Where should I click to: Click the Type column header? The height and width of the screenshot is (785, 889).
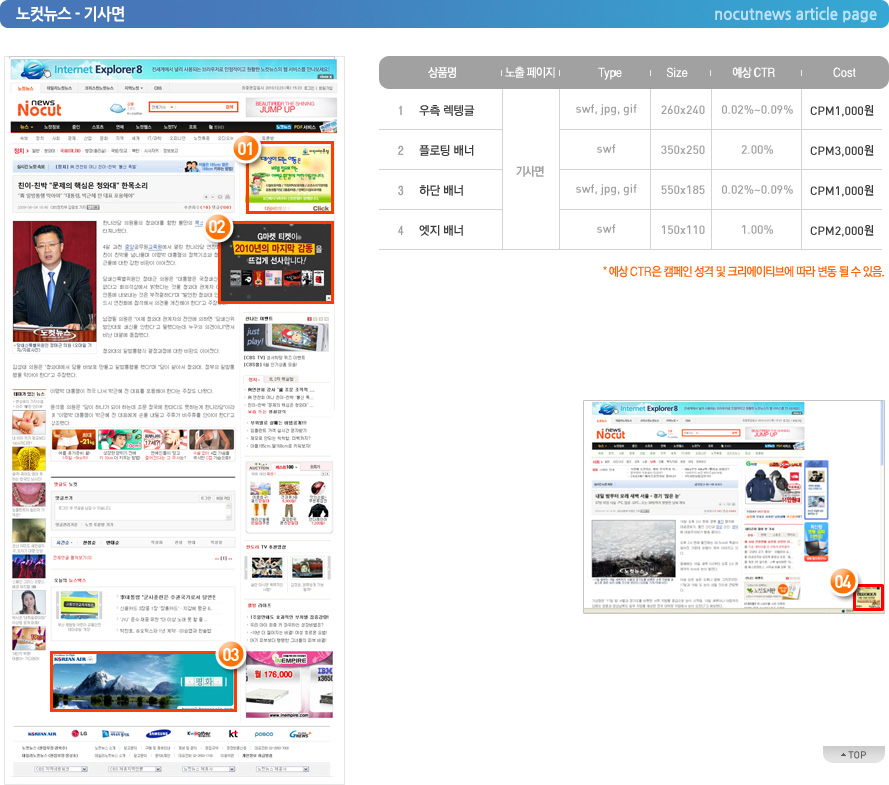tap(609, 73)
